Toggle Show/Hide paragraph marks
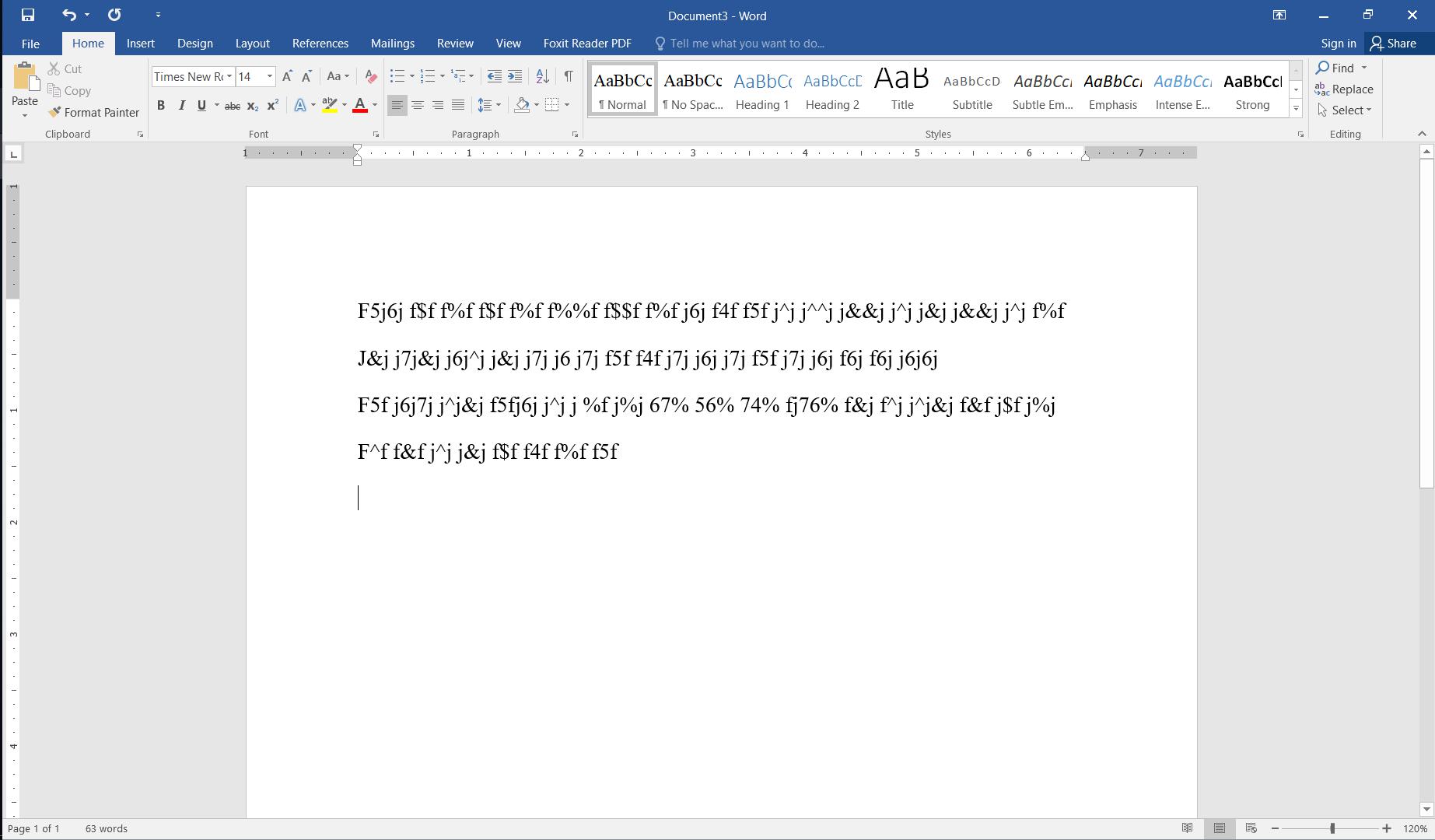Image resolution: width=1435 pixels, height=840 pixels. point(569,76)
